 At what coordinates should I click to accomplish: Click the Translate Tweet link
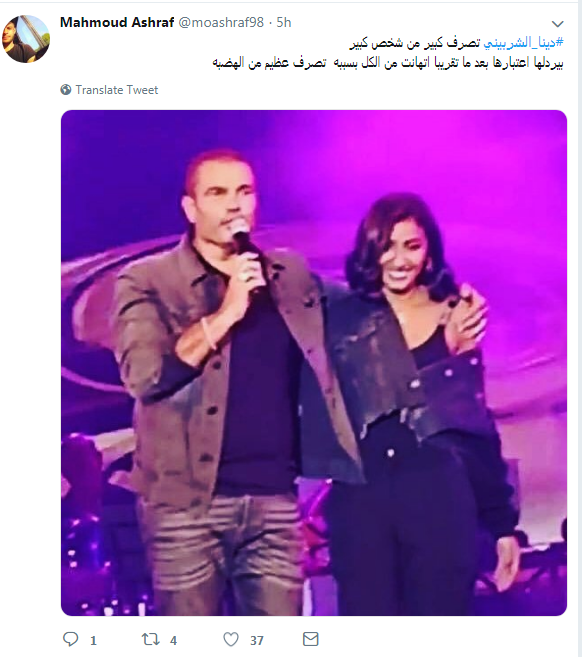(116, 90)
